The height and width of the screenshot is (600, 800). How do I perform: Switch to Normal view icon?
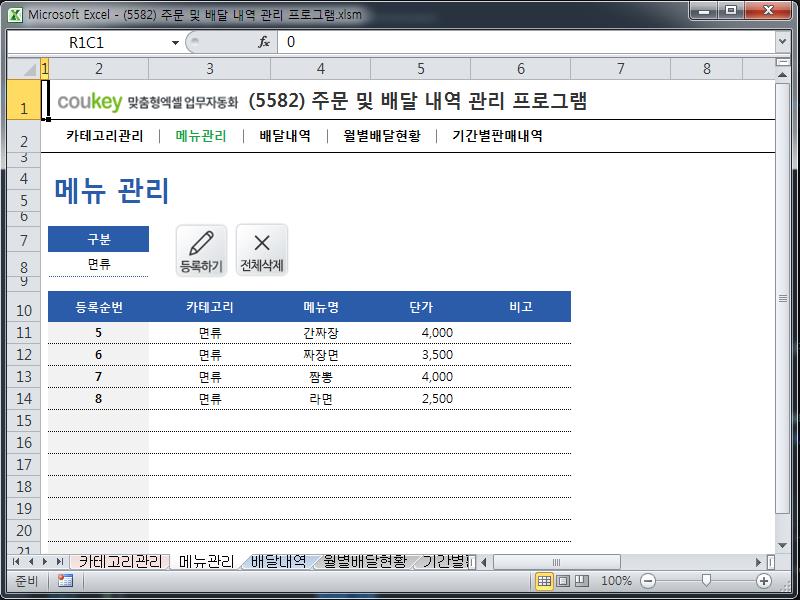click(x=544, y=581)
